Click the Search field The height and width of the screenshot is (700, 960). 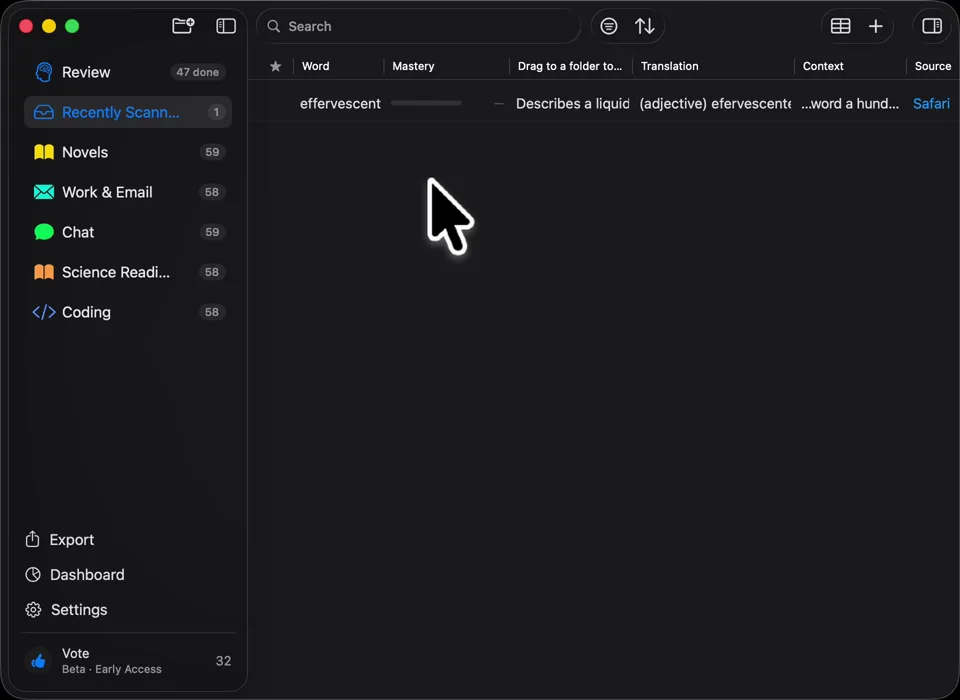pyautogui.click(x=418, y=26)
